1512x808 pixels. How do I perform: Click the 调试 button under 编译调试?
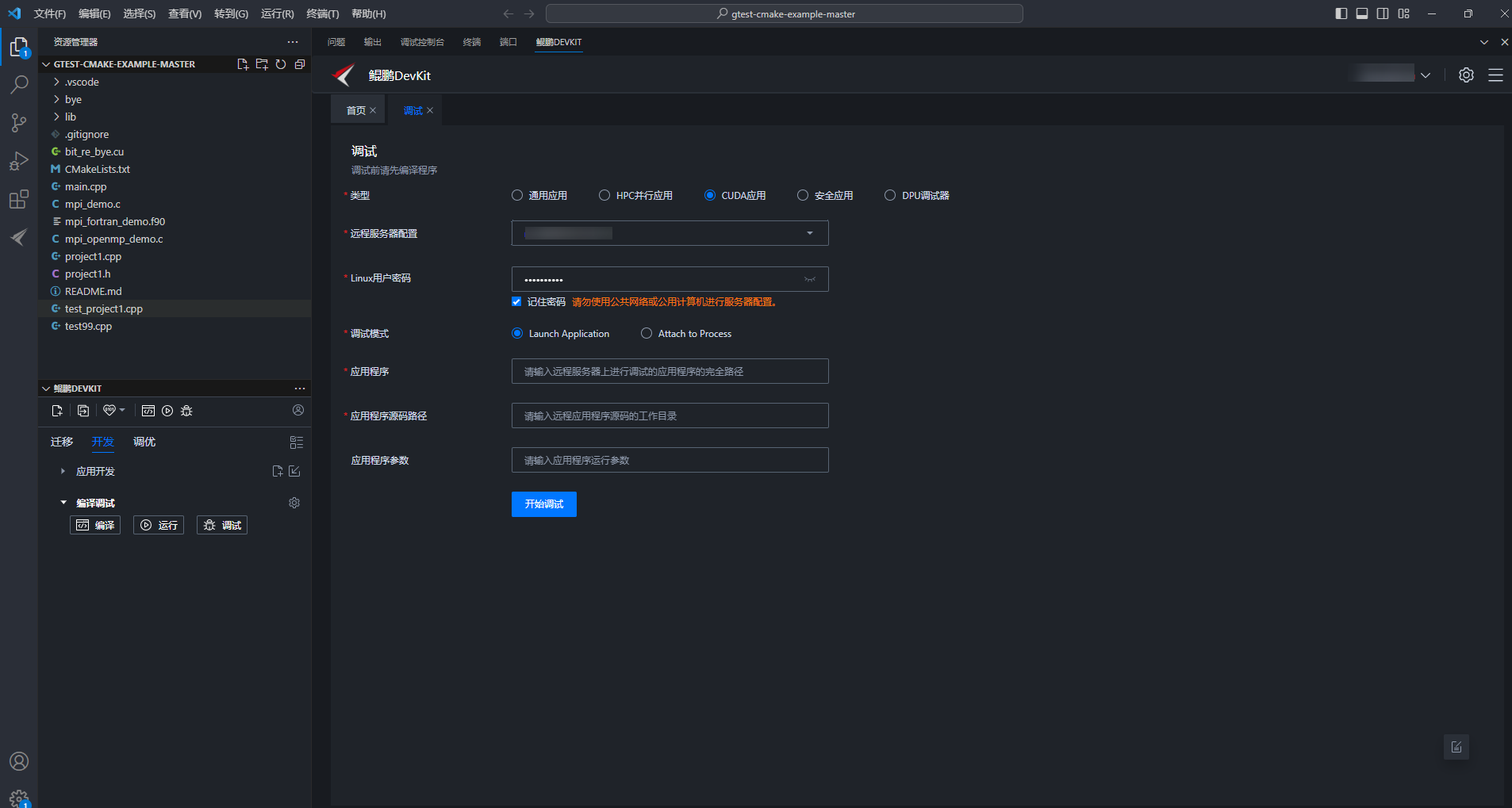[222, 525]
